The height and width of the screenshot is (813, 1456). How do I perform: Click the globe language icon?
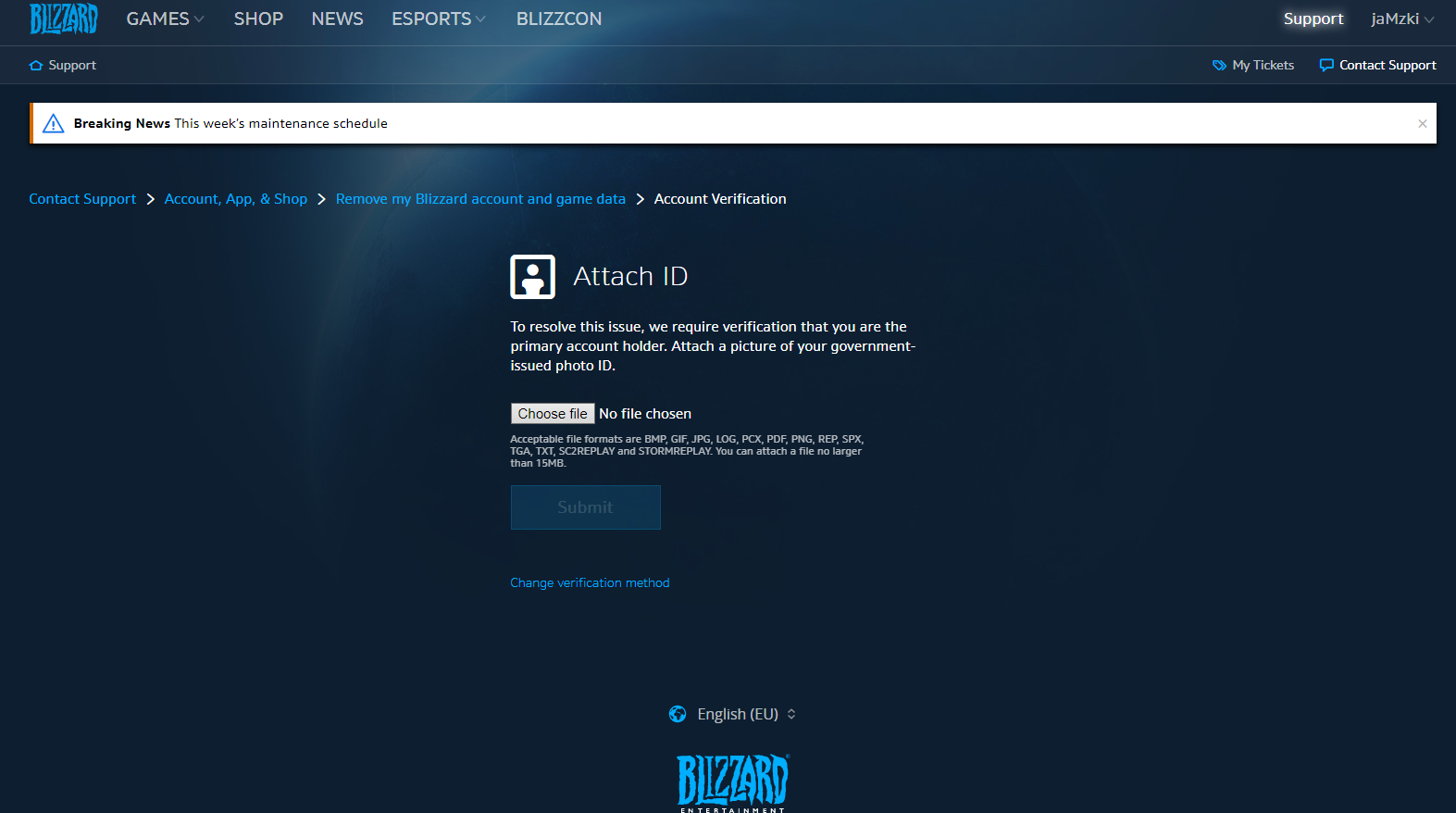click(x=678, y=714)
